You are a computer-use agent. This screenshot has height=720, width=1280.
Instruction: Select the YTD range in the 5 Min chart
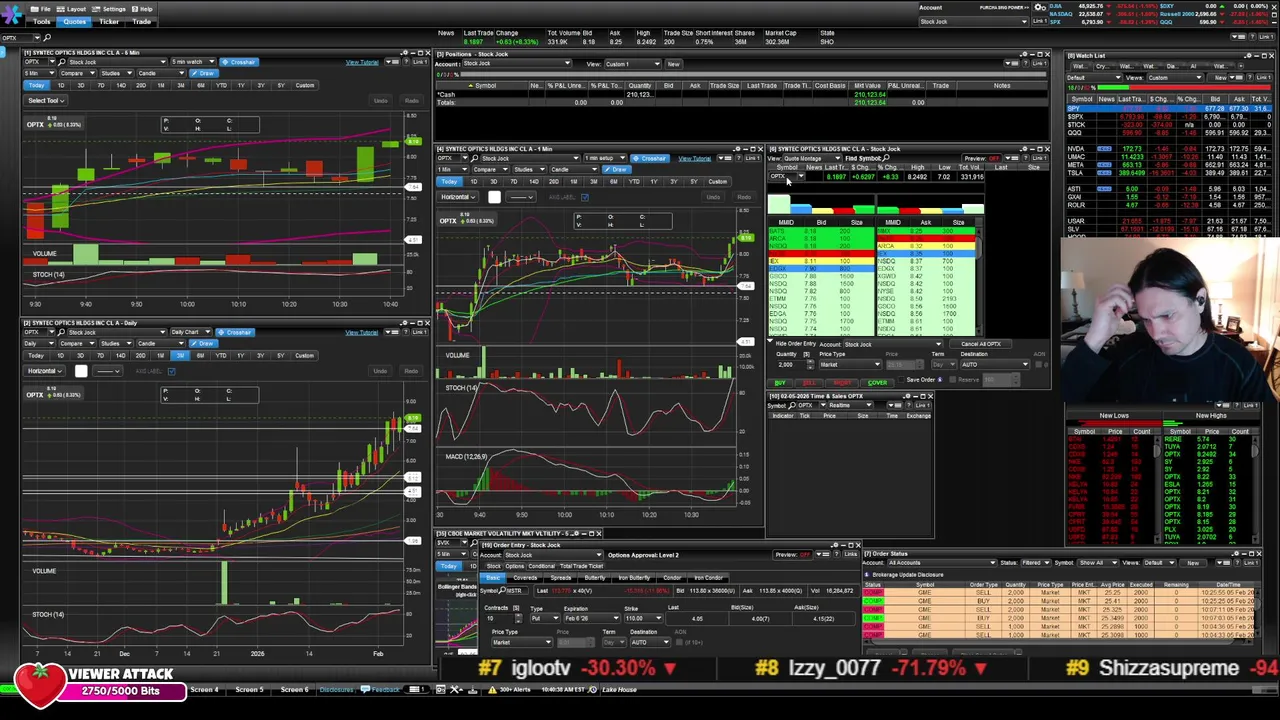click(x=220, y=85)
